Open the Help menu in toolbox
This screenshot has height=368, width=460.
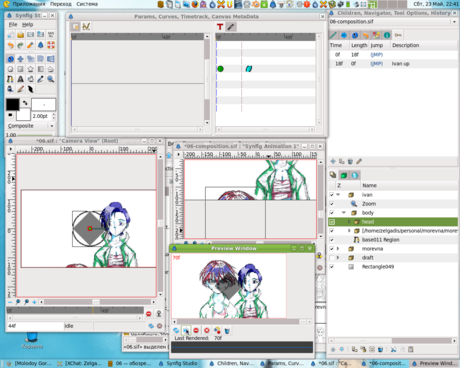click(x=28, y=25)
